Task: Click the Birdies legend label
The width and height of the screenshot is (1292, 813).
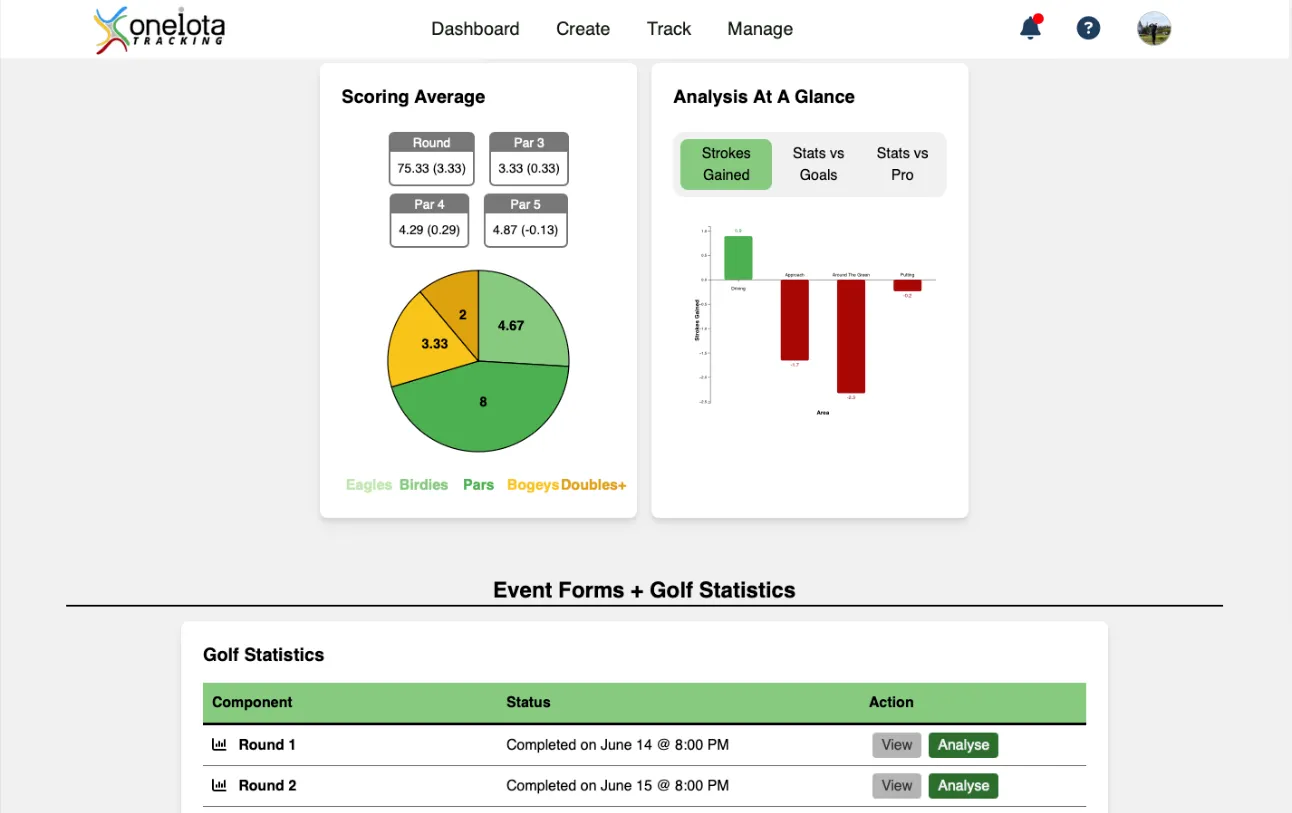Action: 424,485
